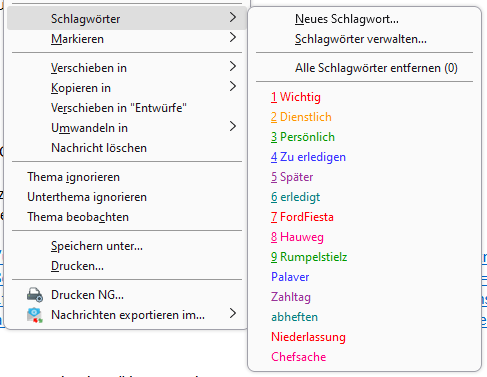Select the 9 Rumpelstielz tag
487x377 pixels.
309,257
